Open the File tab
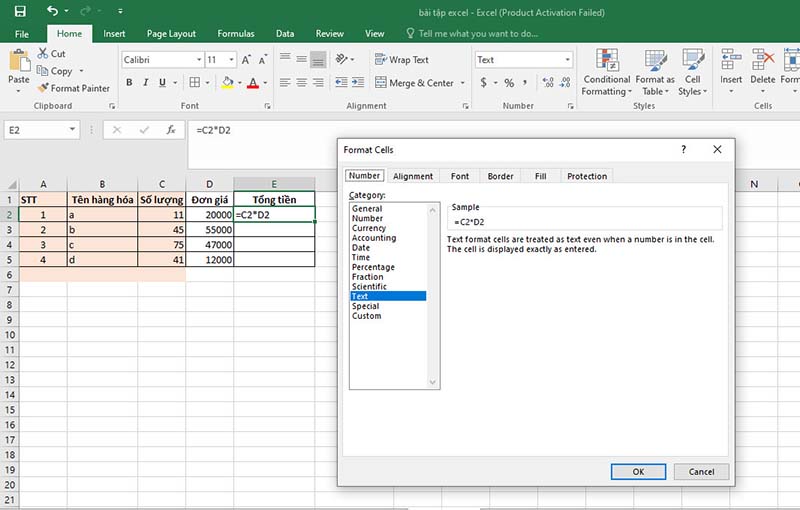 [x=21, y=34]
